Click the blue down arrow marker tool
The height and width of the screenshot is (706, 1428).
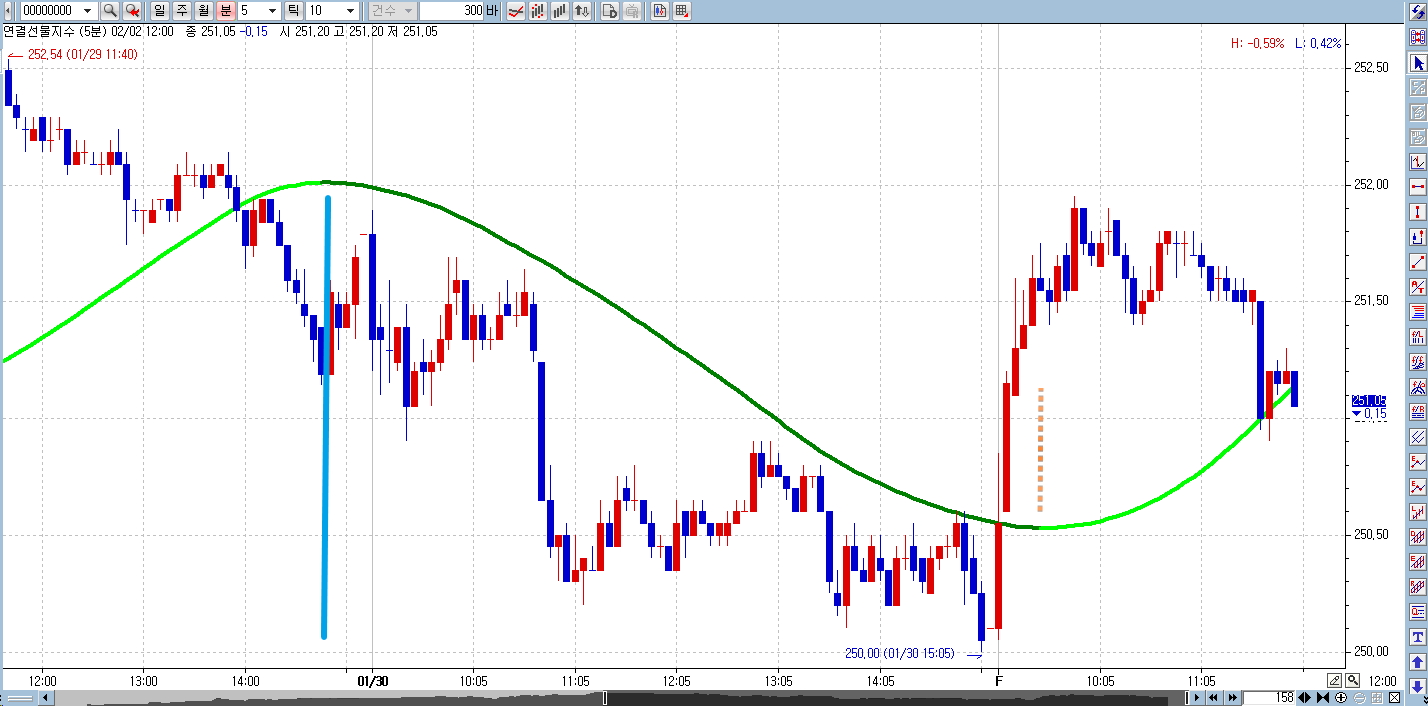tap(1417, 686)
